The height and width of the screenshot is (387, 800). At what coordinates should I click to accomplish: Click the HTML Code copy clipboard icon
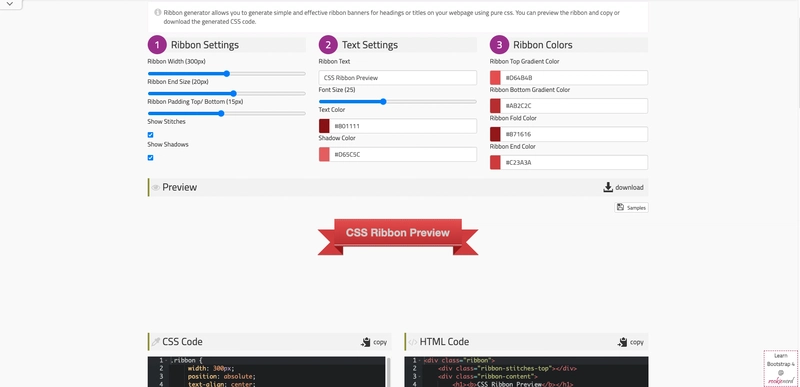[x=622, y=342]
